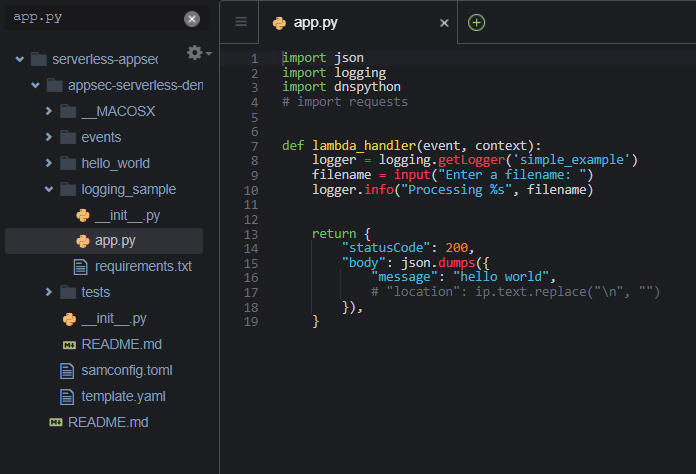Expand the tests folder arrow
This screenshot has height=474, width=696.
coord(48,292)
